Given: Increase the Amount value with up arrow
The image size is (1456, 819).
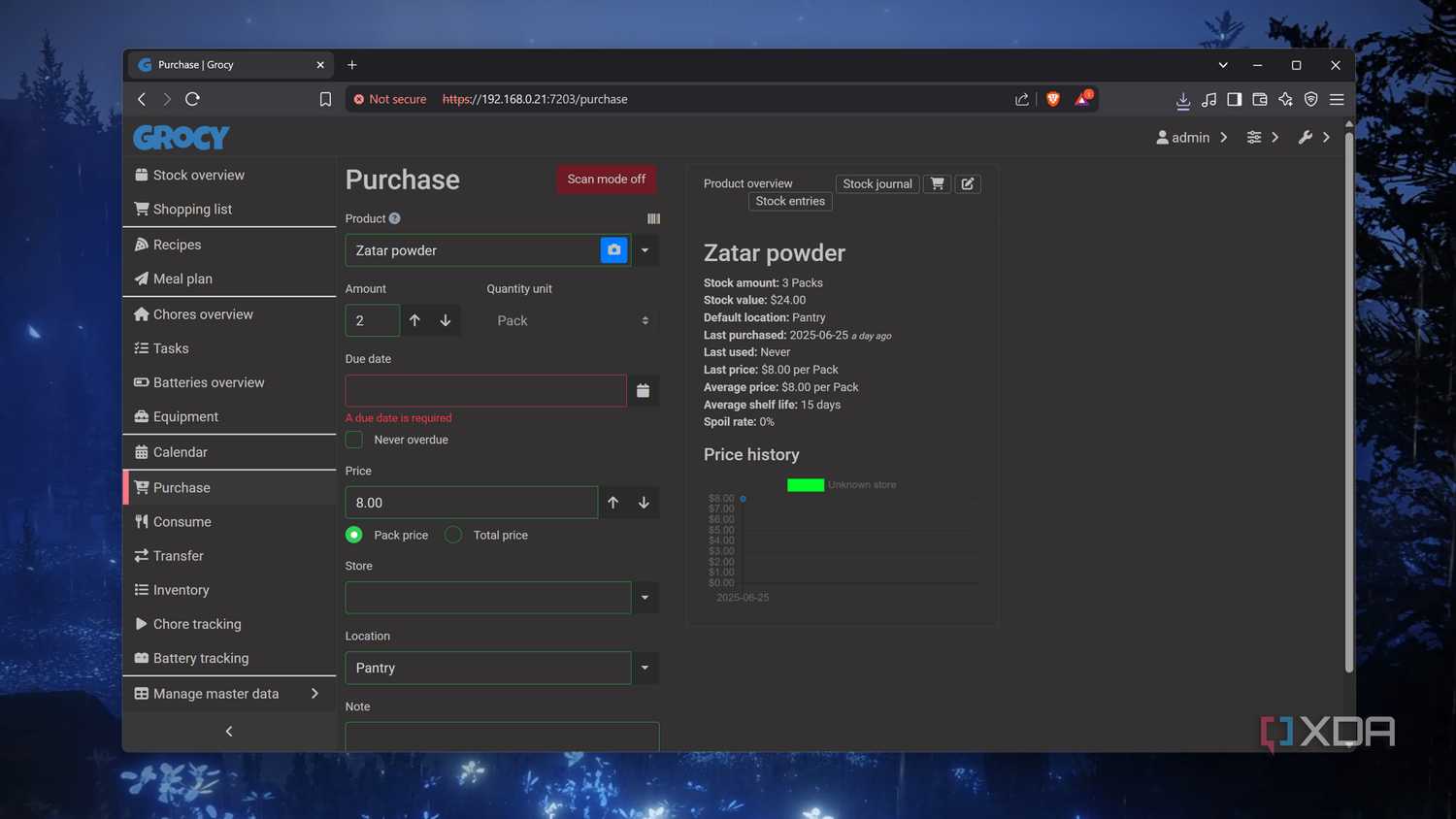Looking at the screenshot, I should (414, 320).
